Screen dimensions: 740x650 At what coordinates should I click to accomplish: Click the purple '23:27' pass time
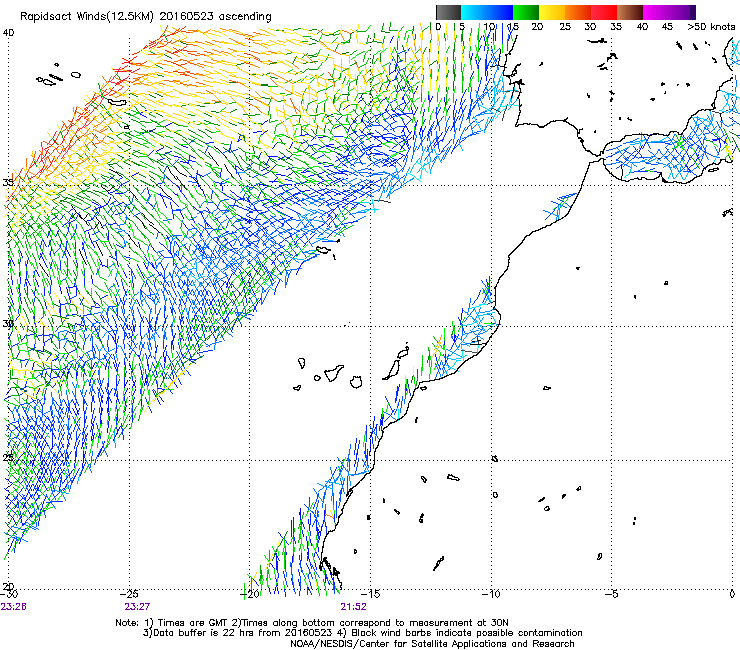pyautogui.click(x=137, y=607)
